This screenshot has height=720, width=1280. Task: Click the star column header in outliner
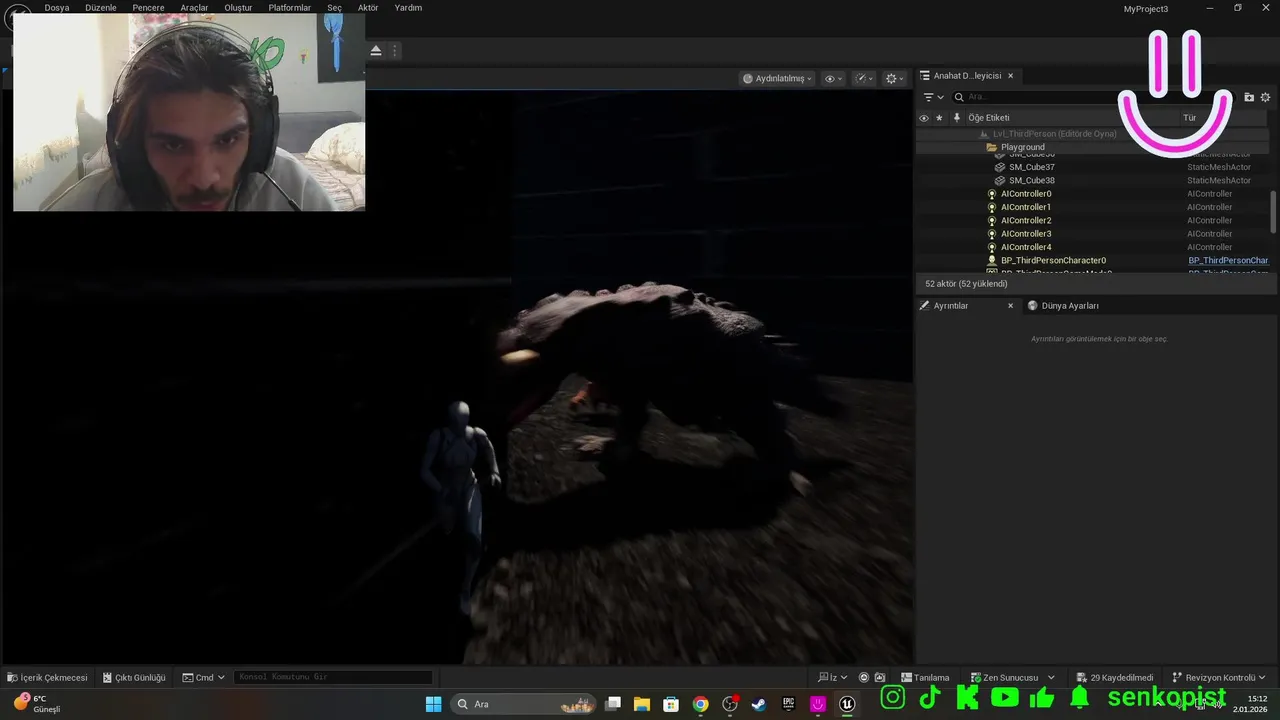click(939, 118)
